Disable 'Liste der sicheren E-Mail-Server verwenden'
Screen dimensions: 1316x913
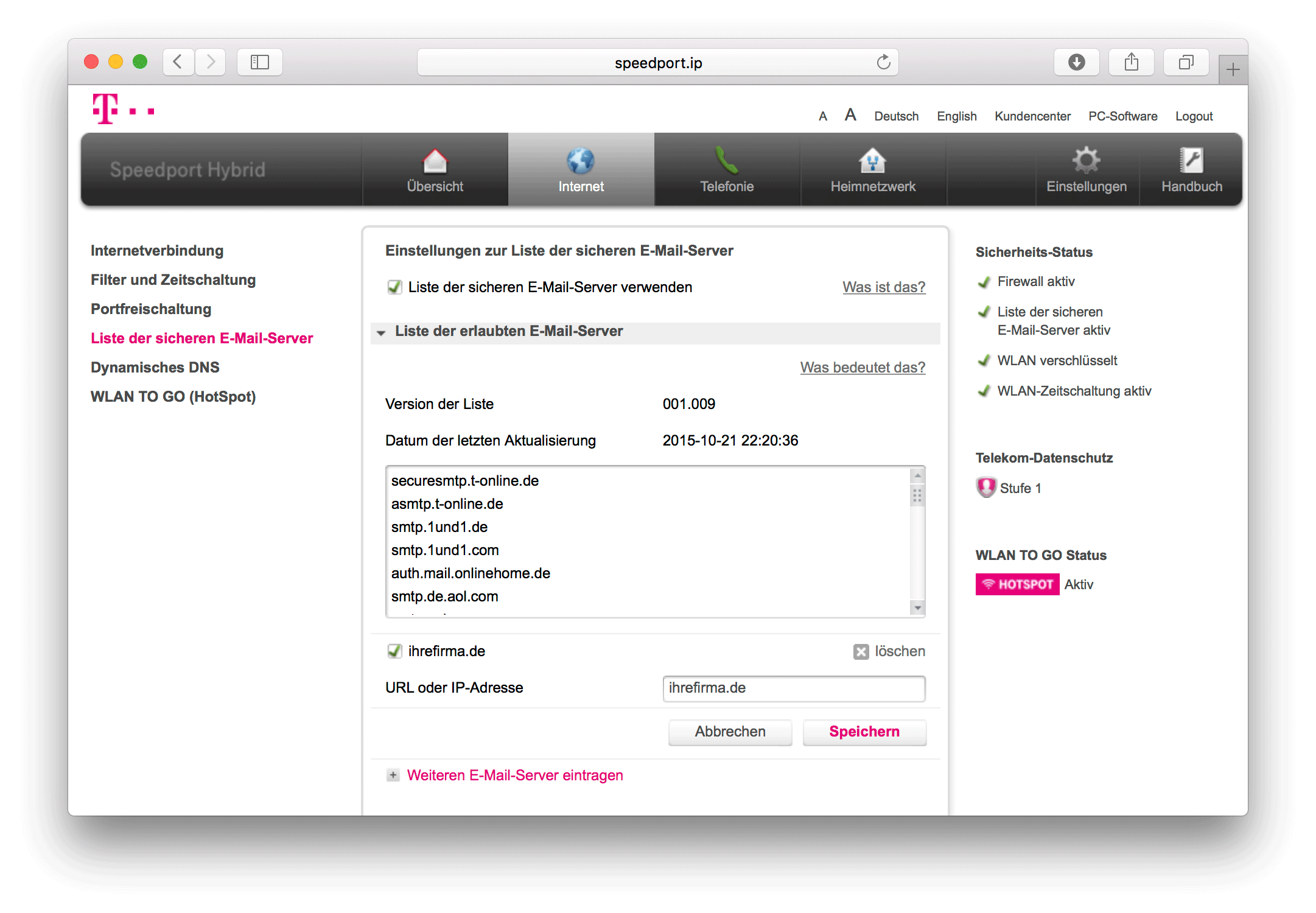tap(394, 287)
